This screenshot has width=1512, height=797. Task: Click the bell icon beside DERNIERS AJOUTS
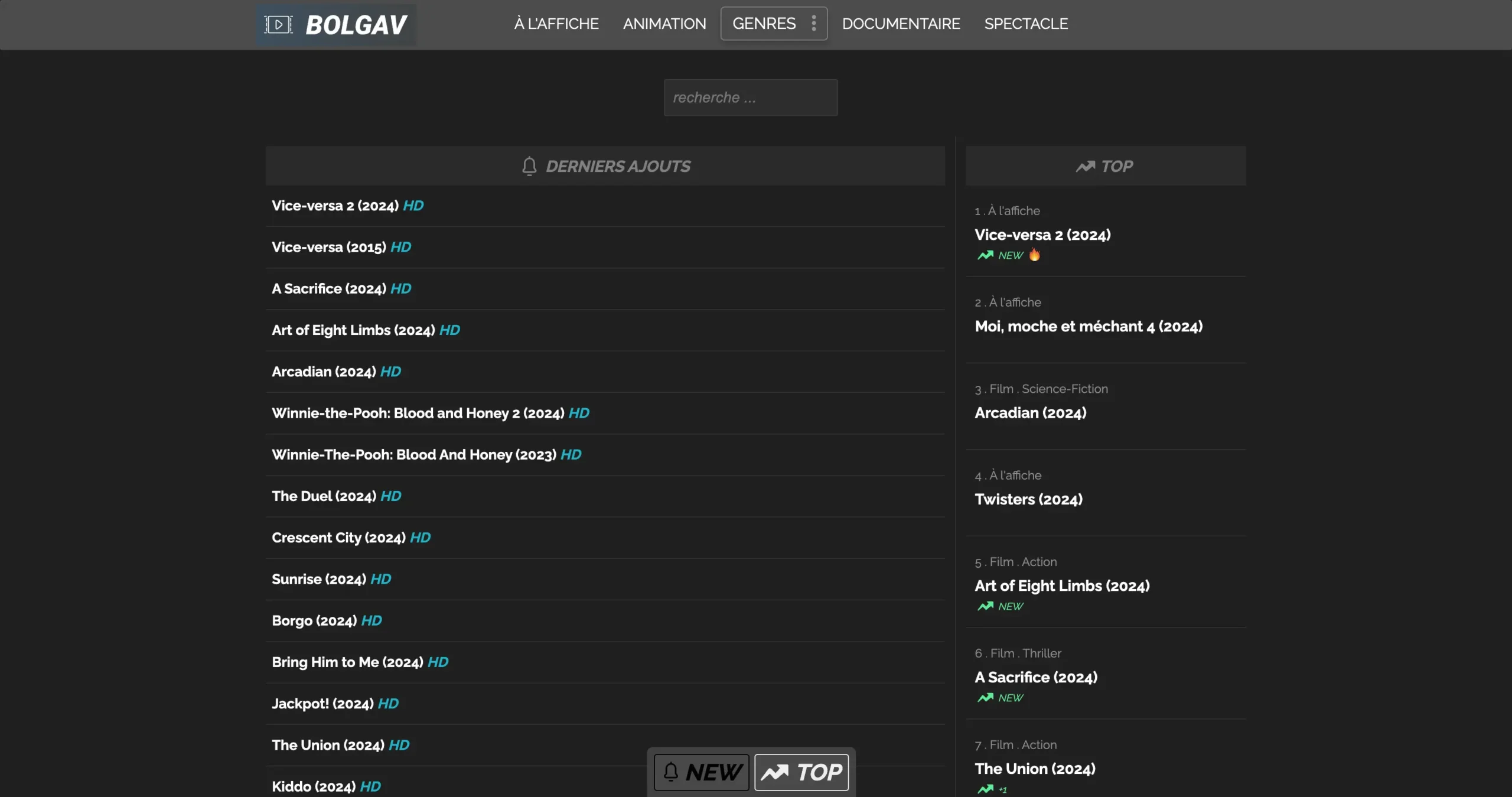tap(529, 166)
